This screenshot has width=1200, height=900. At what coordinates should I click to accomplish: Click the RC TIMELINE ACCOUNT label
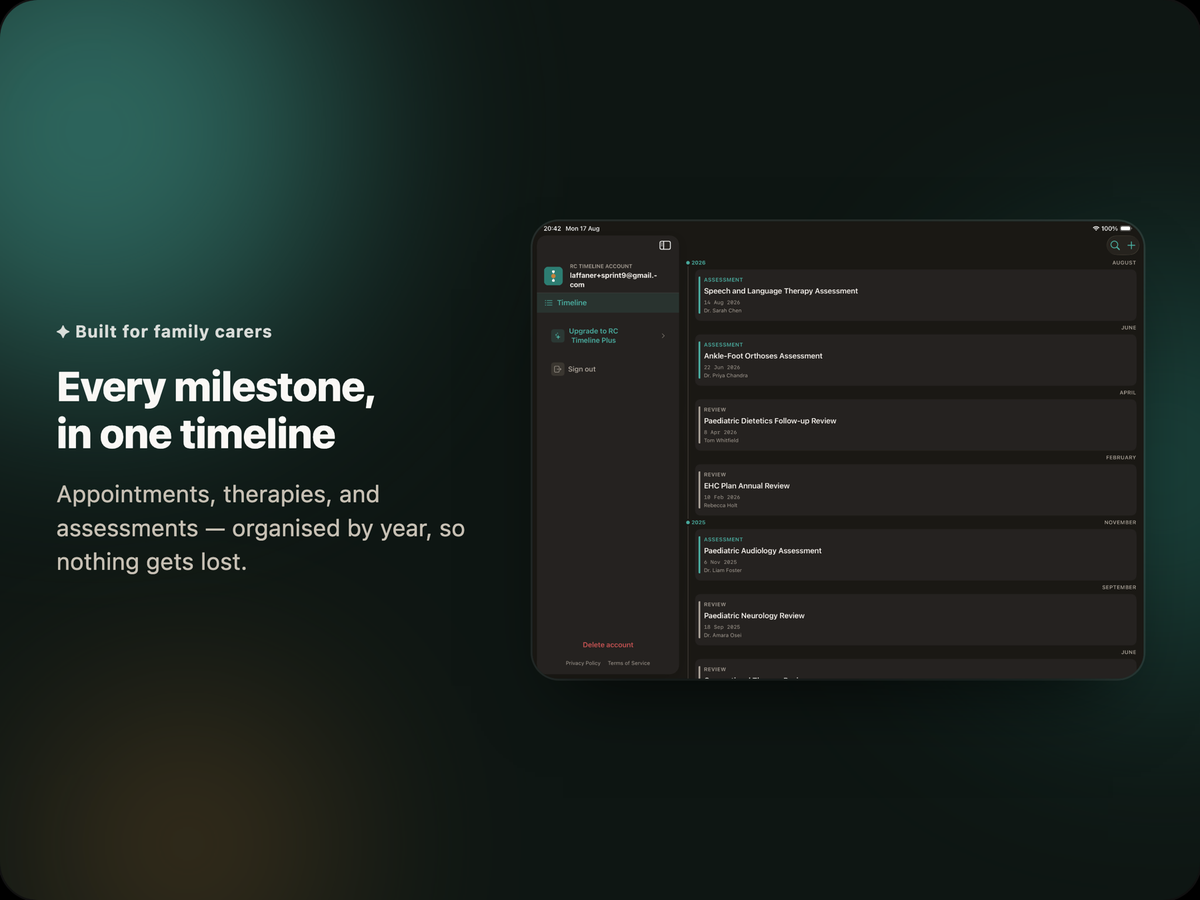[601, 266]
